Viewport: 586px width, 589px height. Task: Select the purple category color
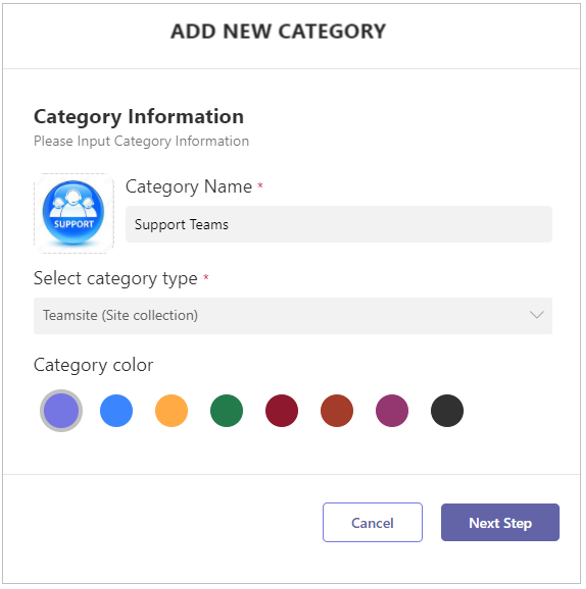pyautogui.click(x=61, y=411)
